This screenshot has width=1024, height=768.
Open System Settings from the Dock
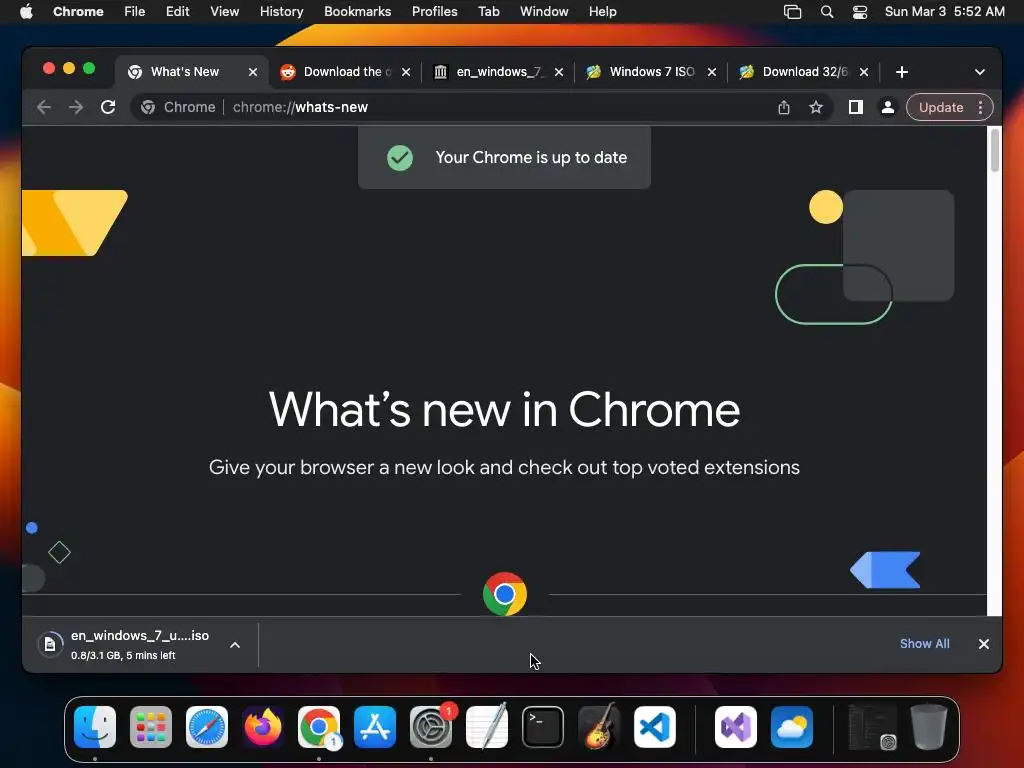431,727
